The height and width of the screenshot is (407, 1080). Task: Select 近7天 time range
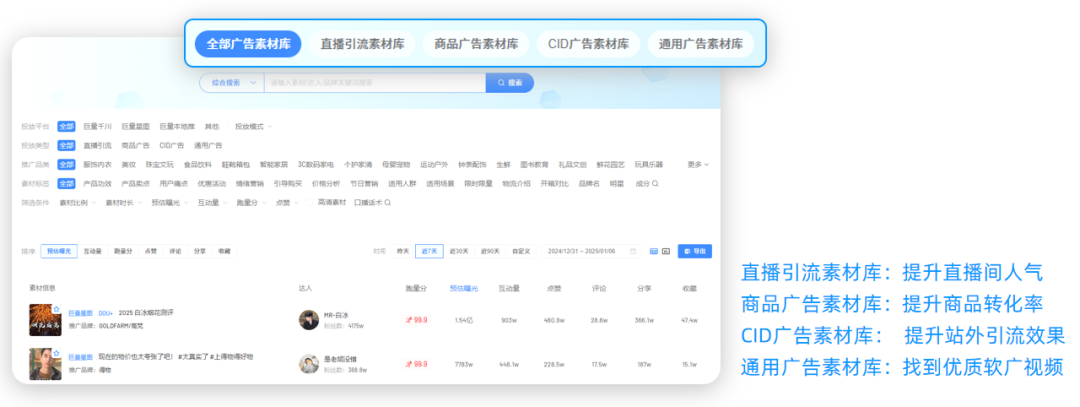429,251
